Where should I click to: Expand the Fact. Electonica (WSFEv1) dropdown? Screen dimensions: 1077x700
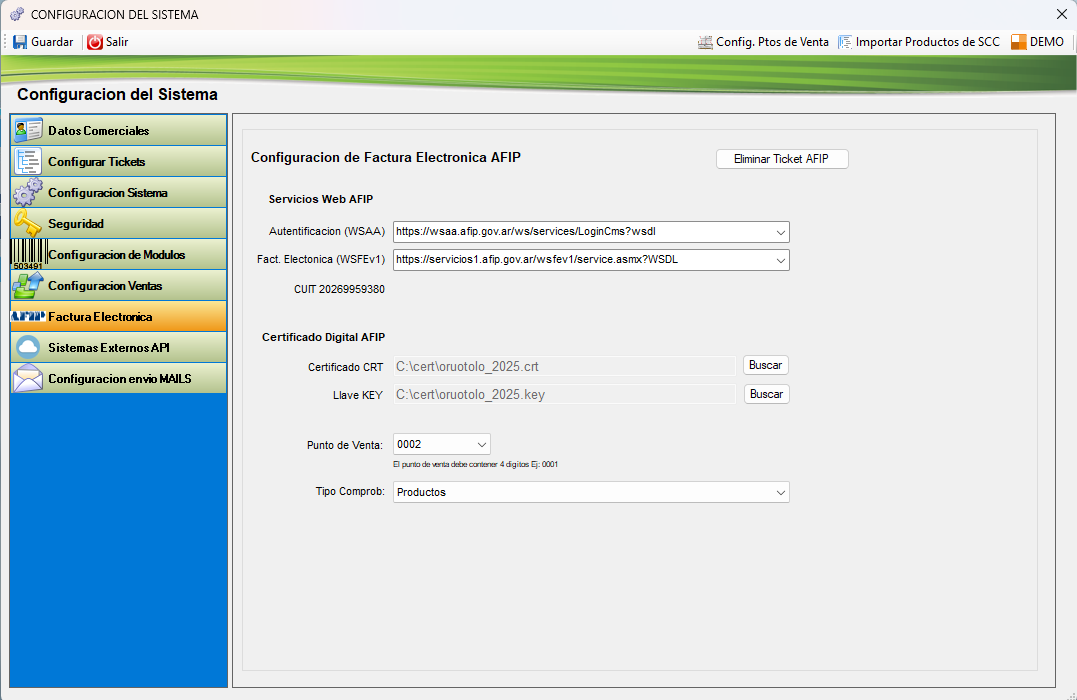[780, 260]
